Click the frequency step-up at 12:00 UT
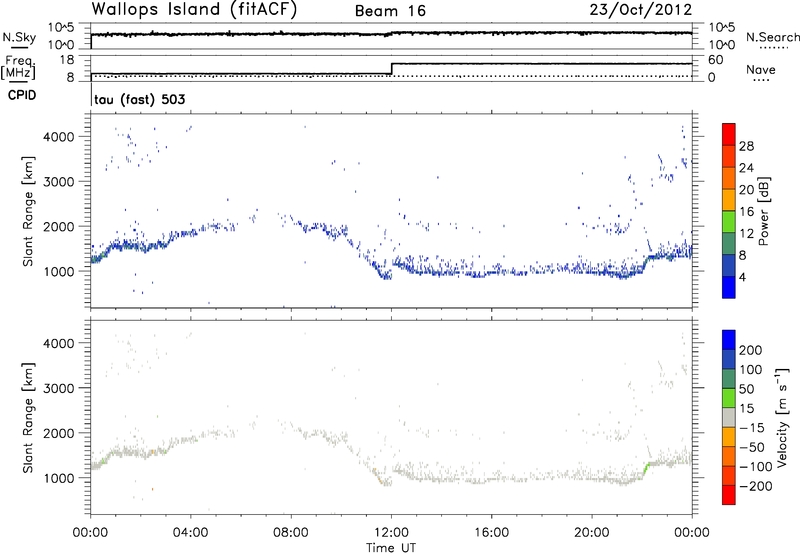Image resolution: width=800 pixels, height=554 pixels. pos(391,69)
